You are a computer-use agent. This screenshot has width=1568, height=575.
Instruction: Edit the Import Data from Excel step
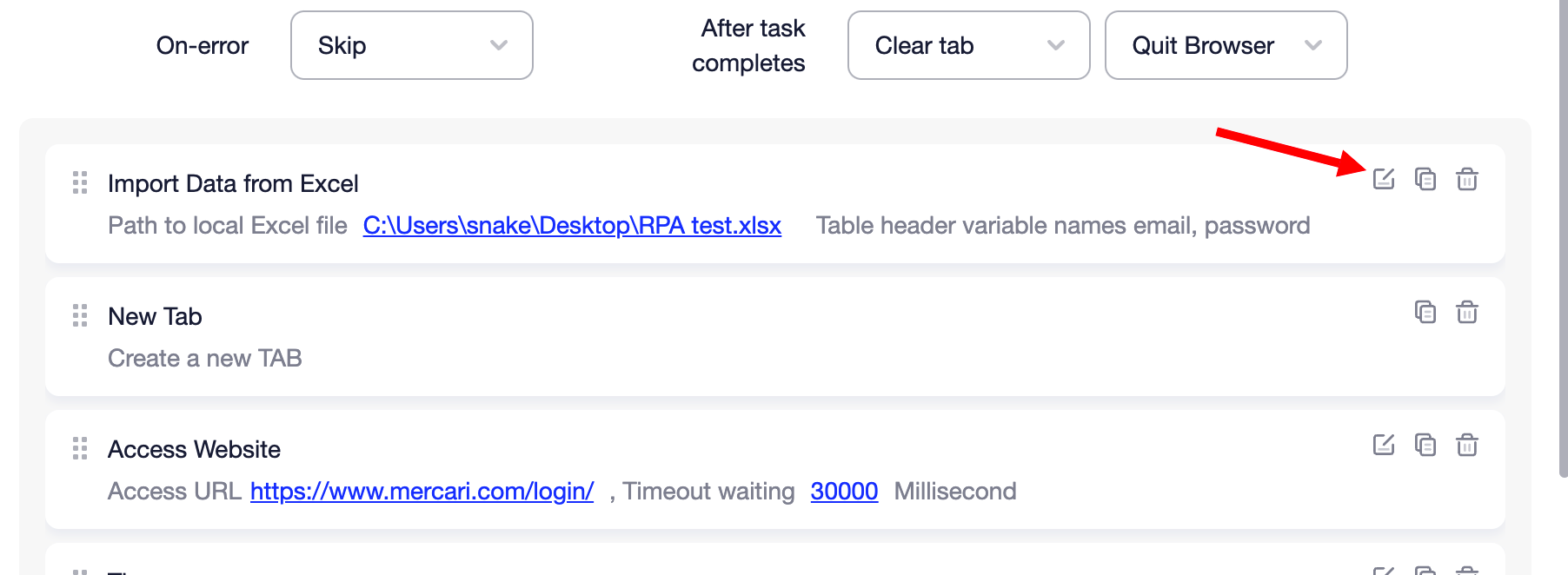1383,180
